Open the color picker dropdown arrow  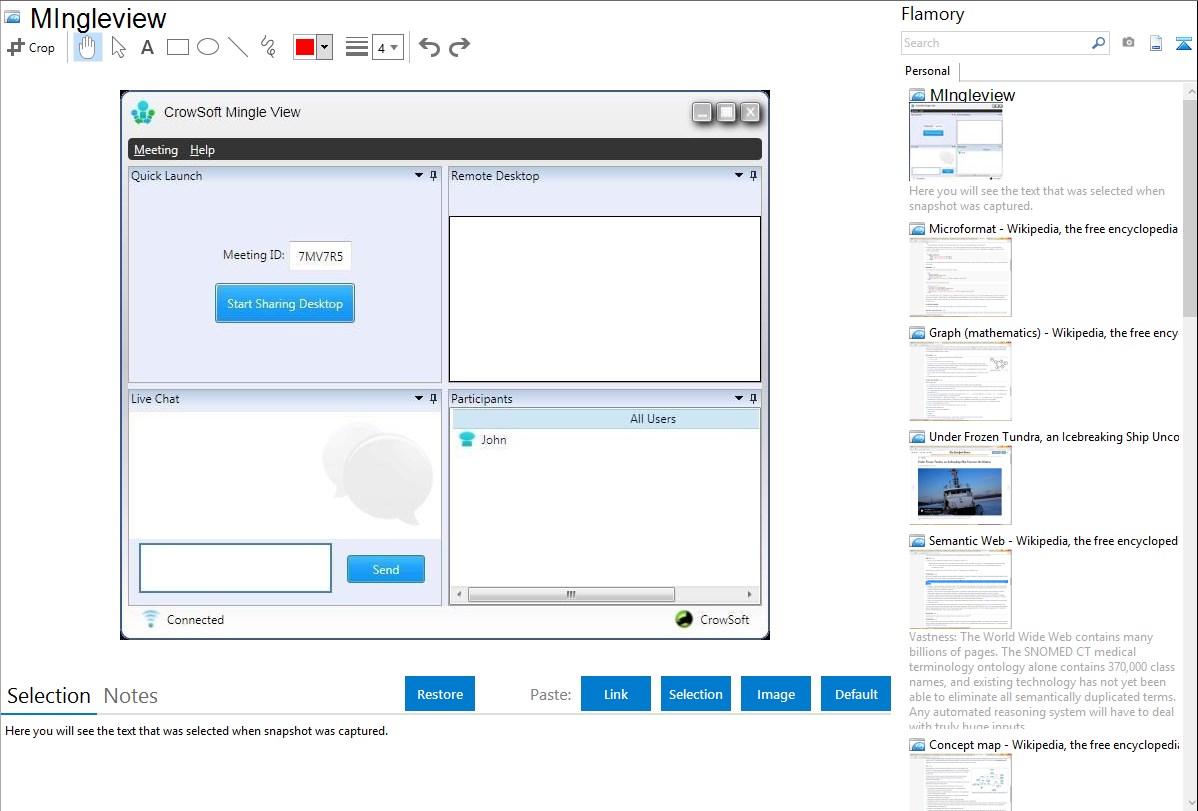[324, 47]
